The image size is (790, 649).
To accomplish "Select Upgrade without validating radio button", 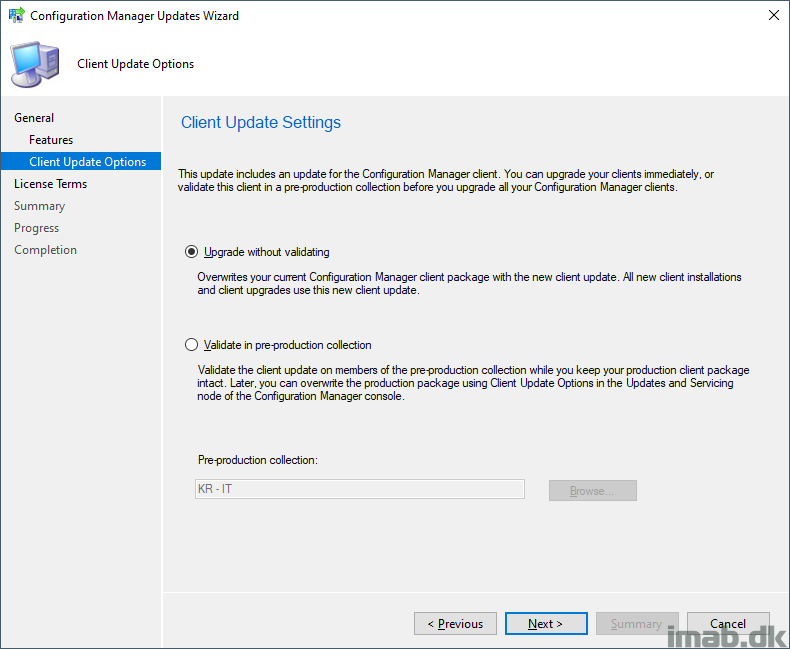I will pyautogui.click(x=191, y=251).
